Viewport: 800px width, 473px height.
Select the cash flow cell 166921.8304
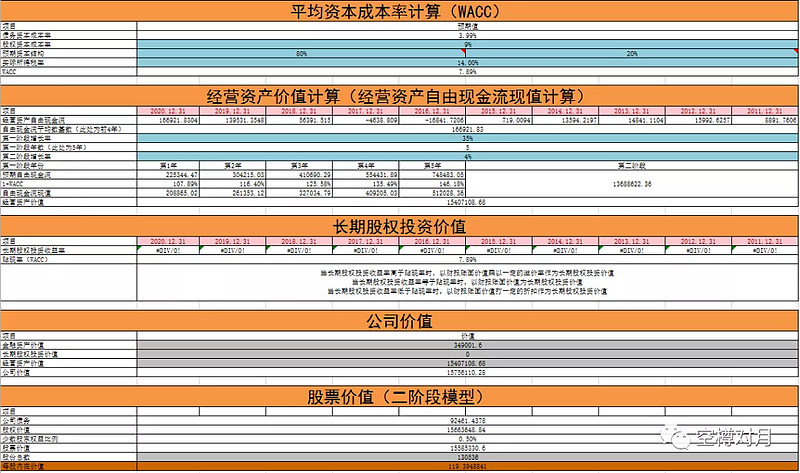point(168,120)
